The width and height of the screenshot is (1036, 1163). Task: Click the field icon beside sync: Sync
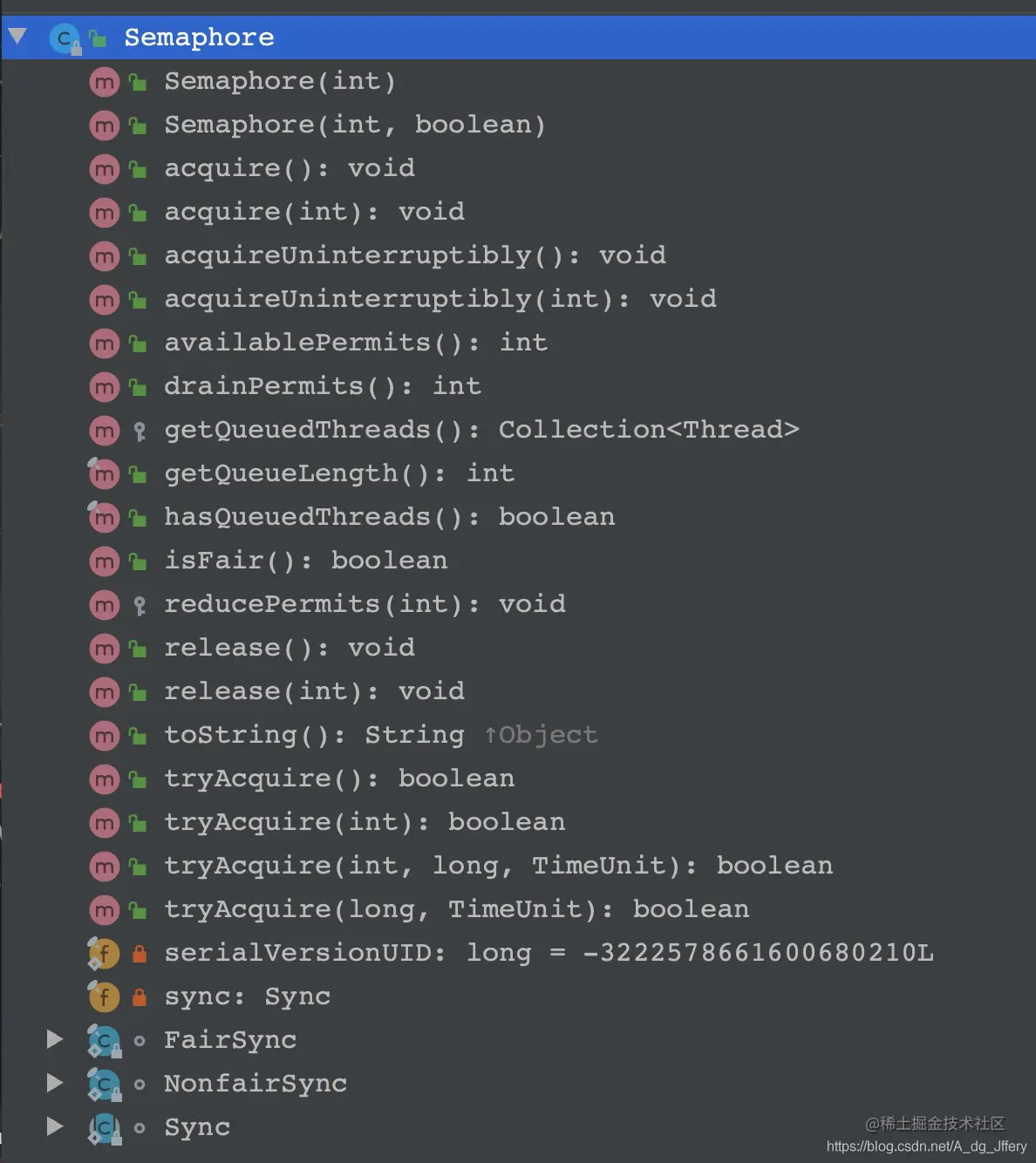point(104,996)
